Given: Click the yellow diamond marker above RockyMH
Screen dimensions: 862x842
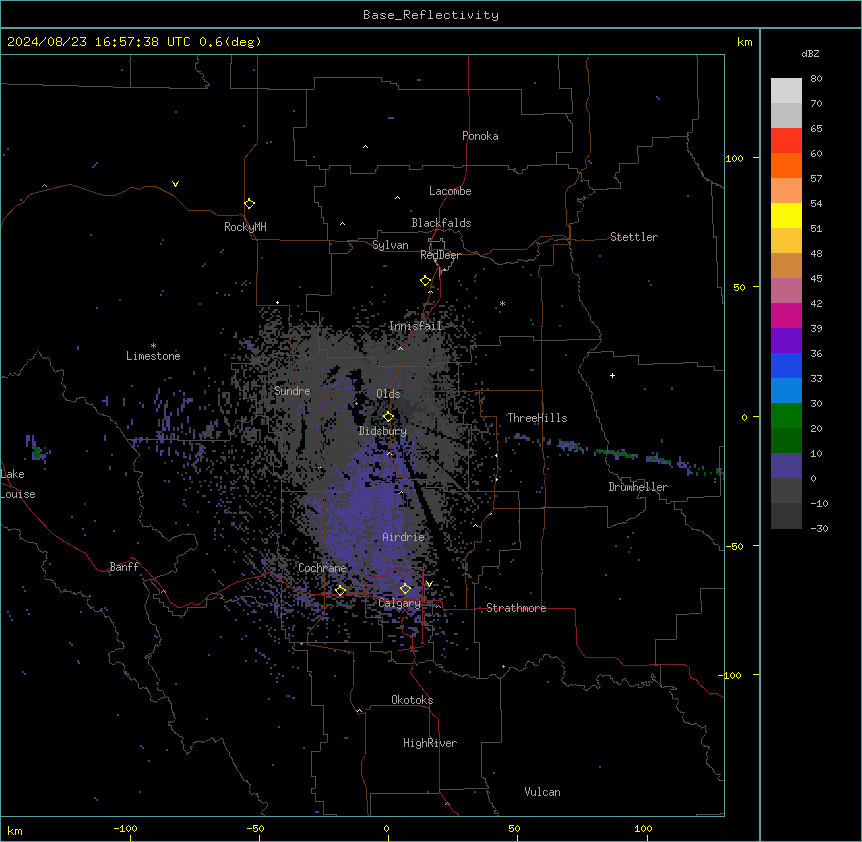Looking at the screenshot, I should 250,204.
